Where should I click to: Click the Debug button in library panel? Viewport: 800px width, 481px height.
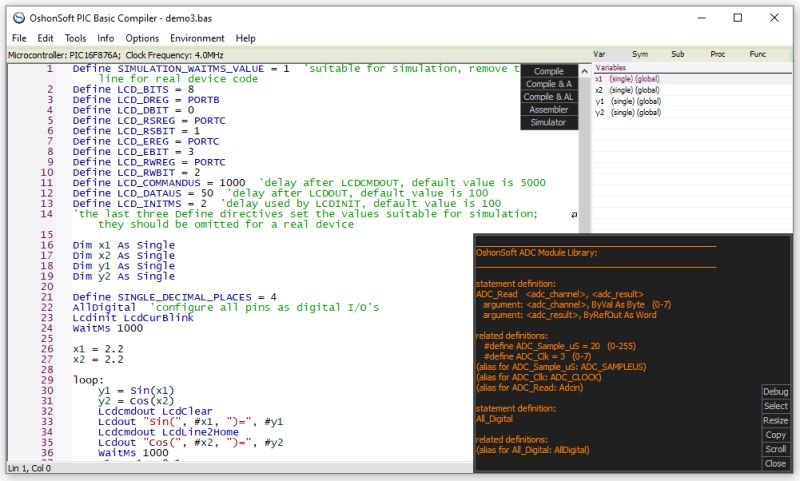776,392
